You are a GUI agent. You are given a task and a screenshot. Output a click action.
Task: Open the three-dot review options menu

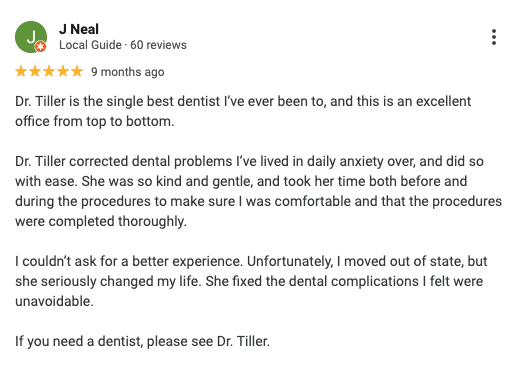pos(494,37)
